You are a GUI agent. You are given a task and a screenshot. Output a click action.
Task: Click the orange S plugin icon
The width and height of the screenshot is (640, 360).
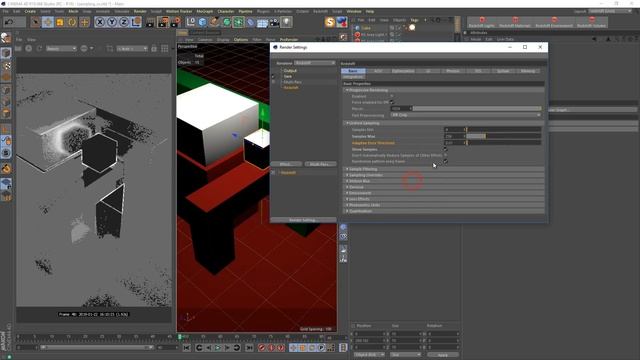(x=330, y=22)
